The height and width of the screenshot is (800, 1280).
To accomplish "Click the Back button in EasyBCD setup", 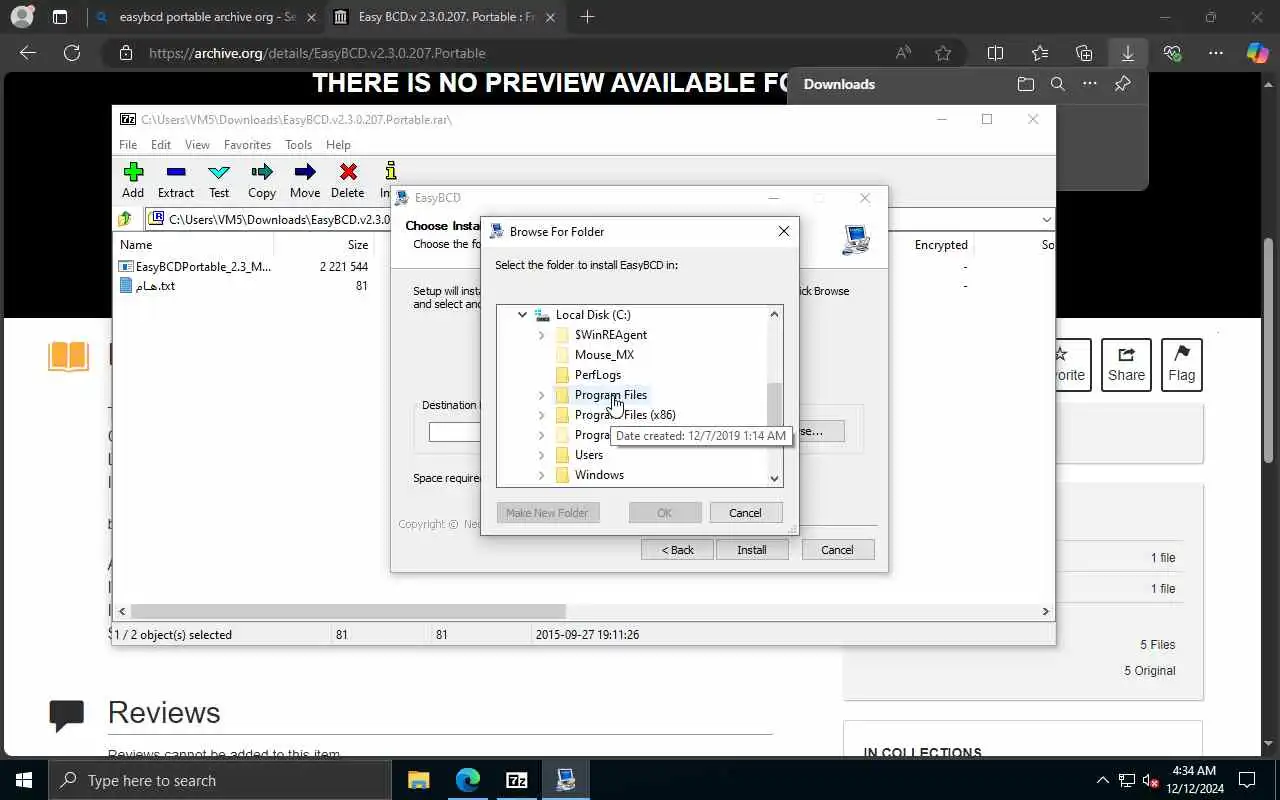I will pos(677,550).
